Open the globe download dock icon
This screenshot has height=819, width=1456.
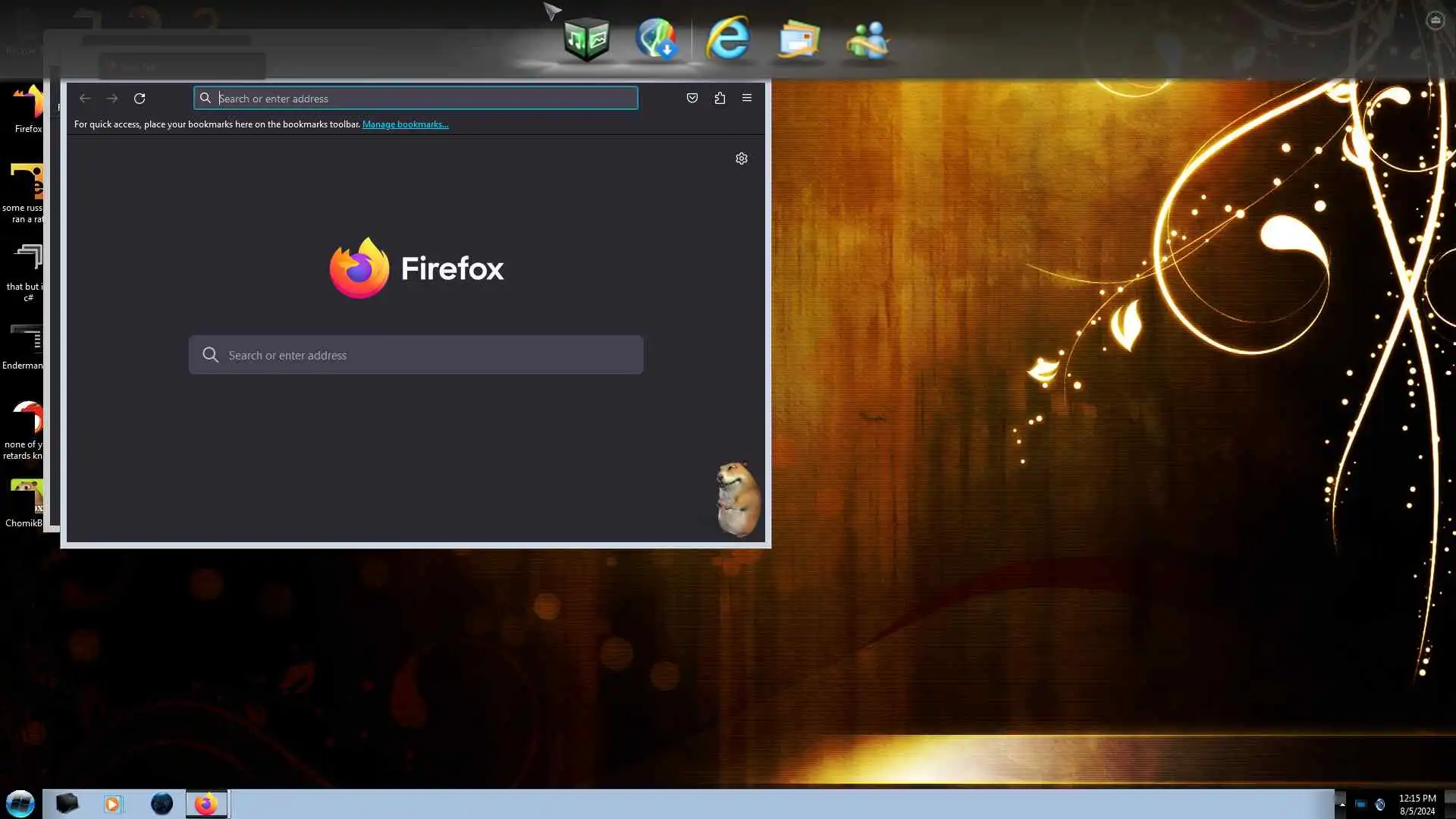tap(656, 38)
